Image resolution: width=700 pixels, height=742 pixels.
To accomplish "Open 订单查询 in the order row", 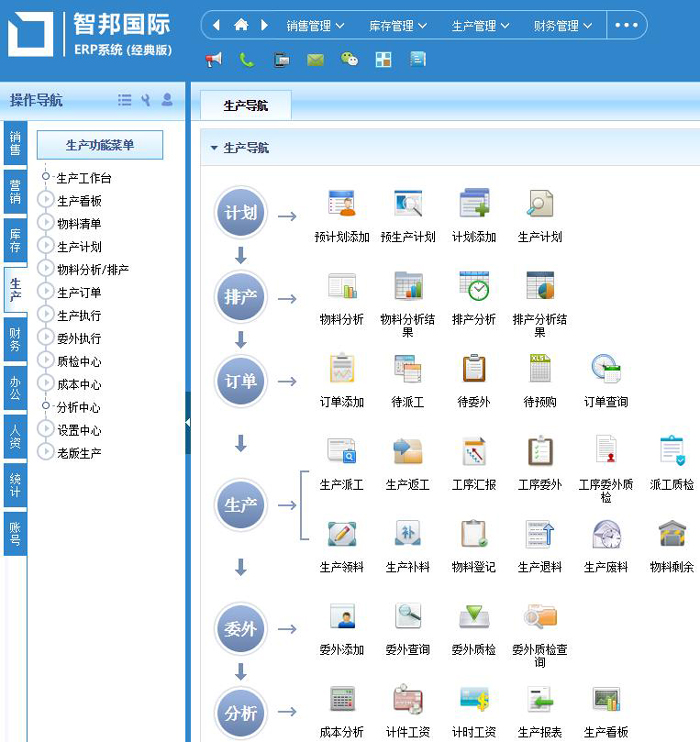I will (x=606, y=369).
